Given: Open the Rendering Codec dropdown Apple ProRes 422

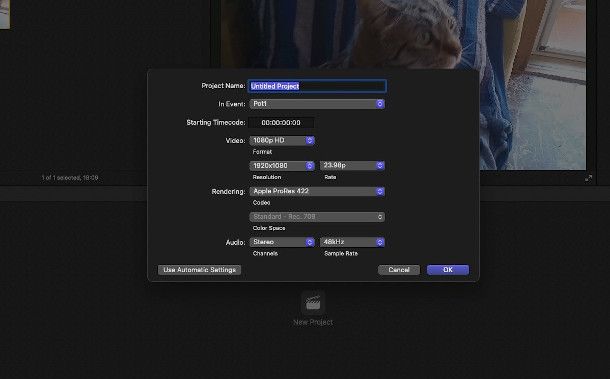Looking at the screenshot, I should [x=317, y=191].
